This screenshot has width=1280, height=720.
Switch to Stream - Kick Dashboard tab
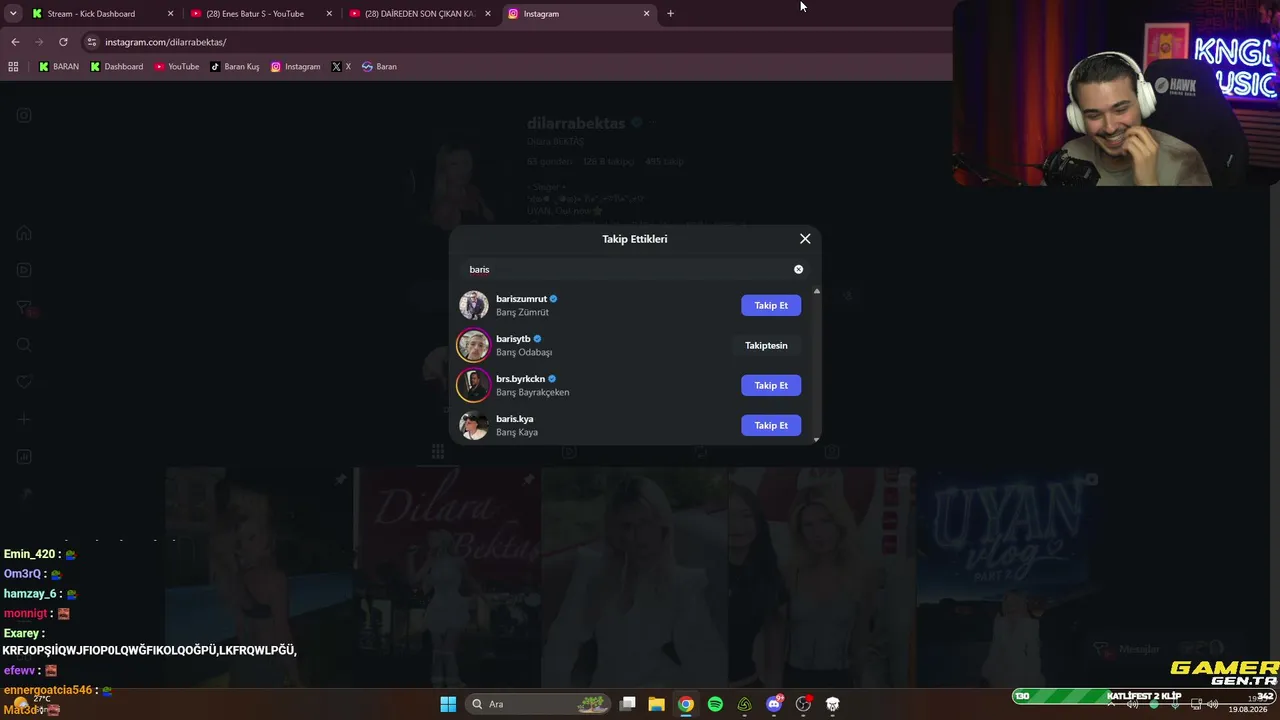(x=103, y=14)
